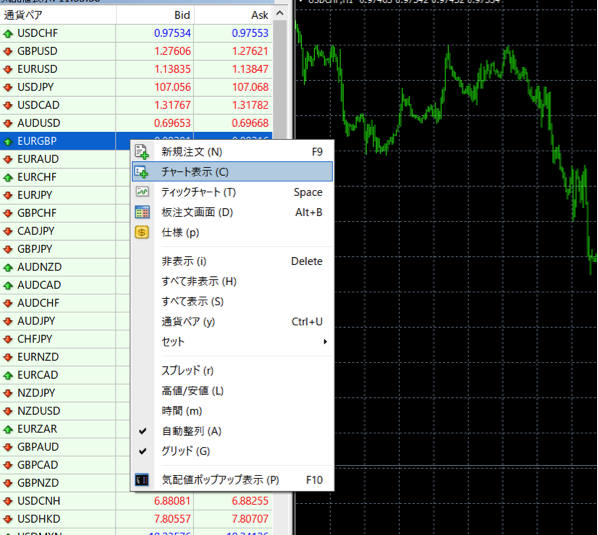
Task: Click the red down arrow next to USDCNH
Action: [x=8, y=501]
